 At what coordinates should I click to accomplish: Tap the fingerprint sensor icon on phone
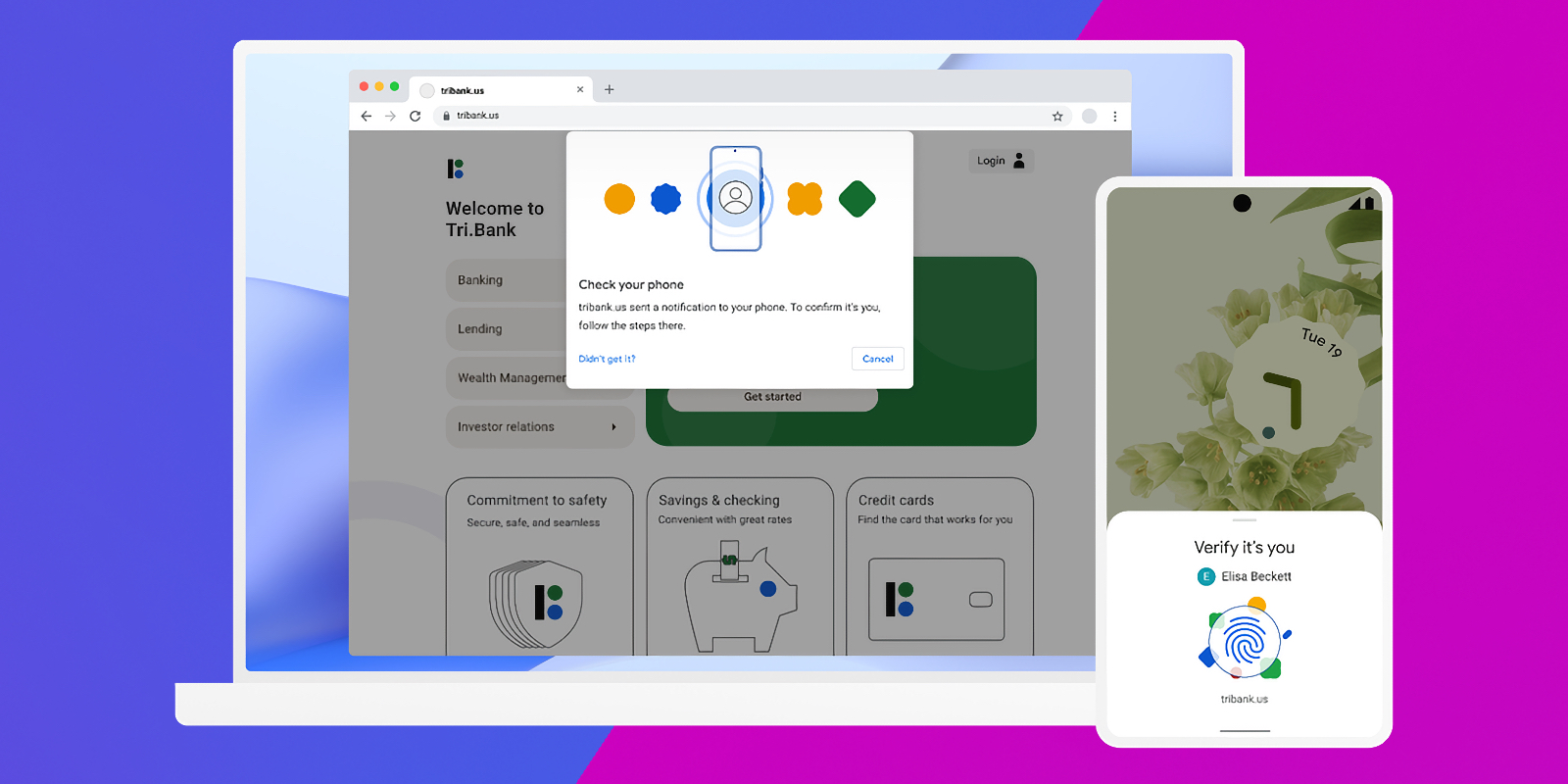[x=1245, y=643]
